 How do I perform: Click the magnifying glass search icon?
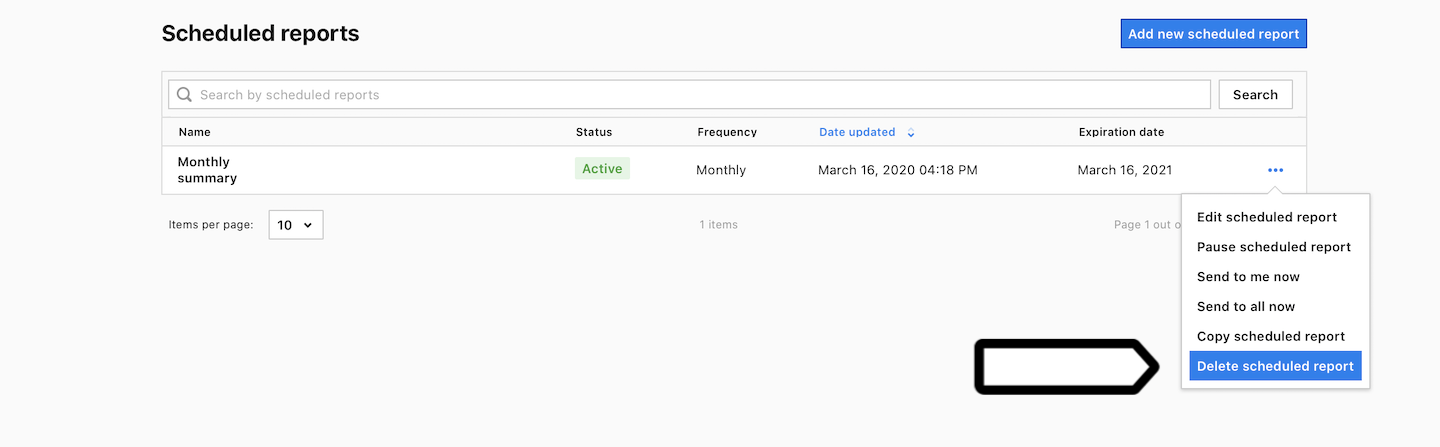tap(184, 95)
